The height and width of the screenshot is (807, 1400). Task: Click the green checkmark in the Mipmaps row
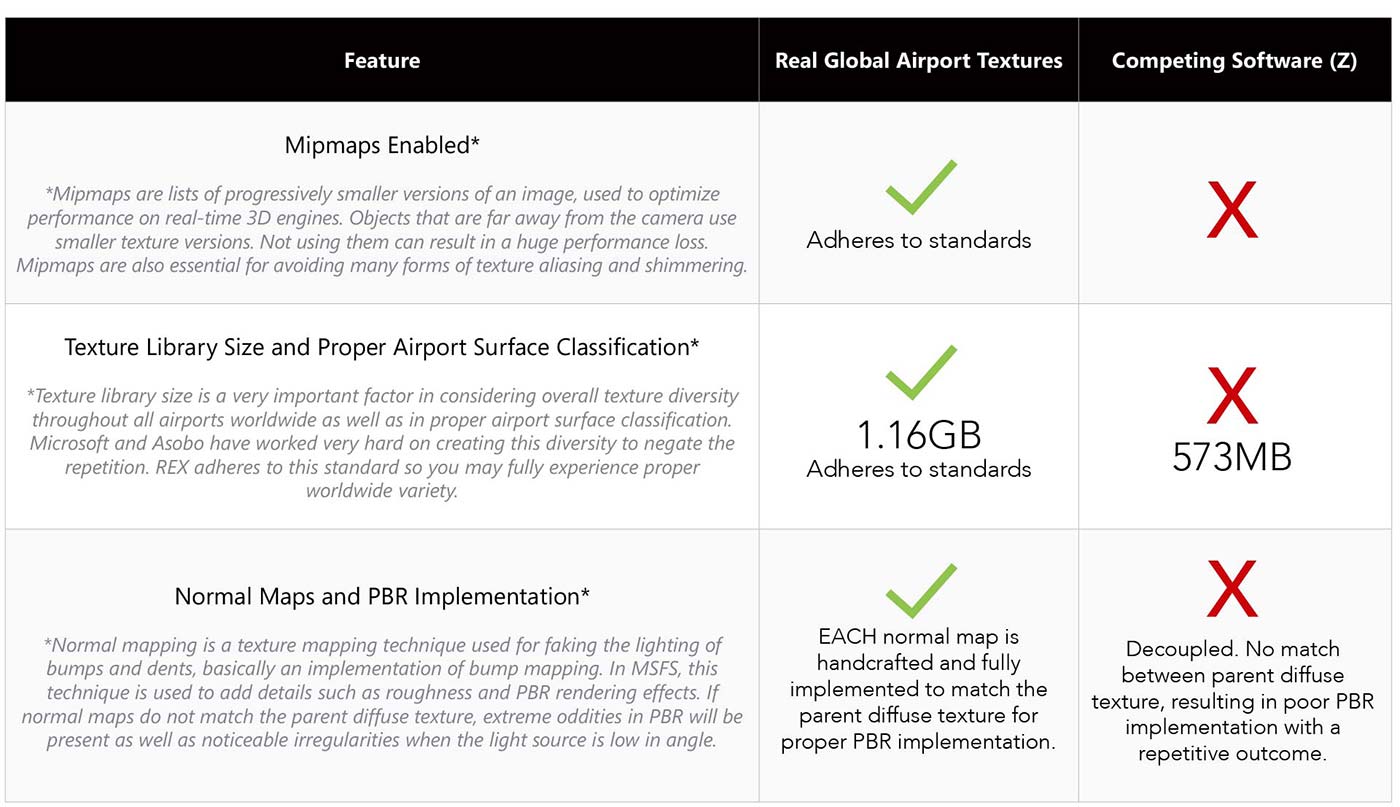(920, 187)
